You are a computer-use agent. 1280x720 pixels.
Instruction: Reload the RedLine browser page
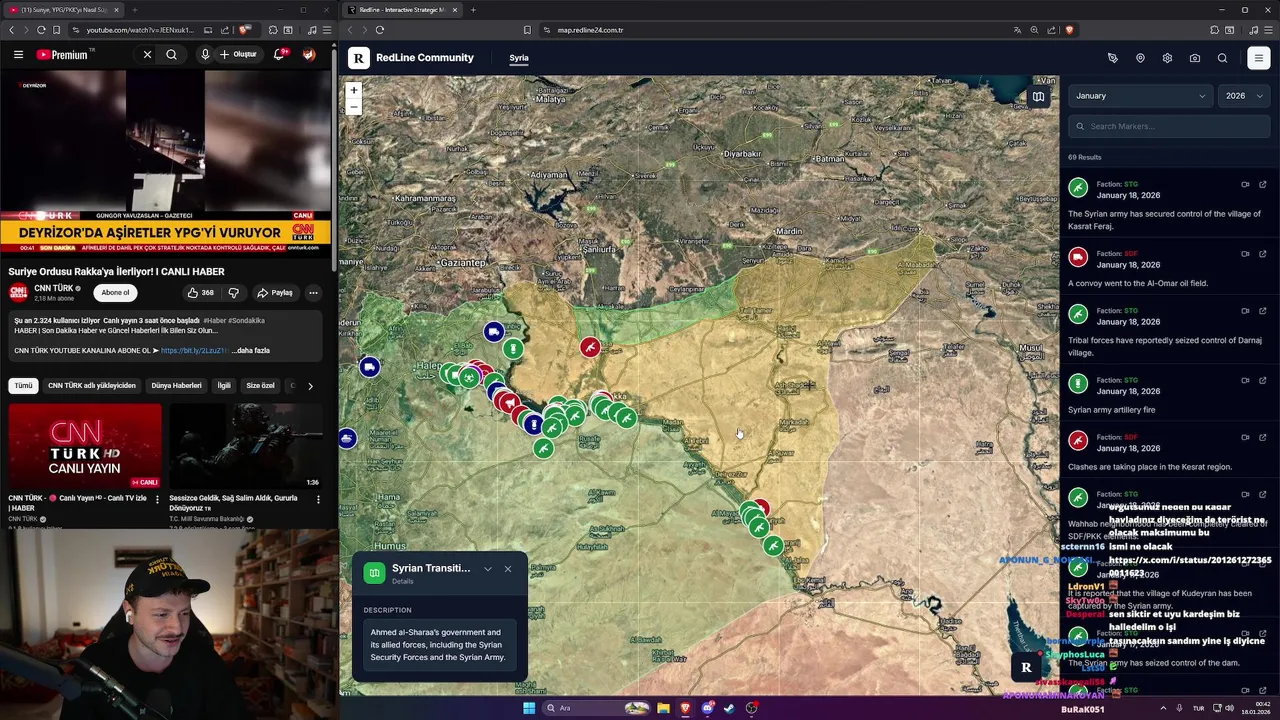click(380, 30)
